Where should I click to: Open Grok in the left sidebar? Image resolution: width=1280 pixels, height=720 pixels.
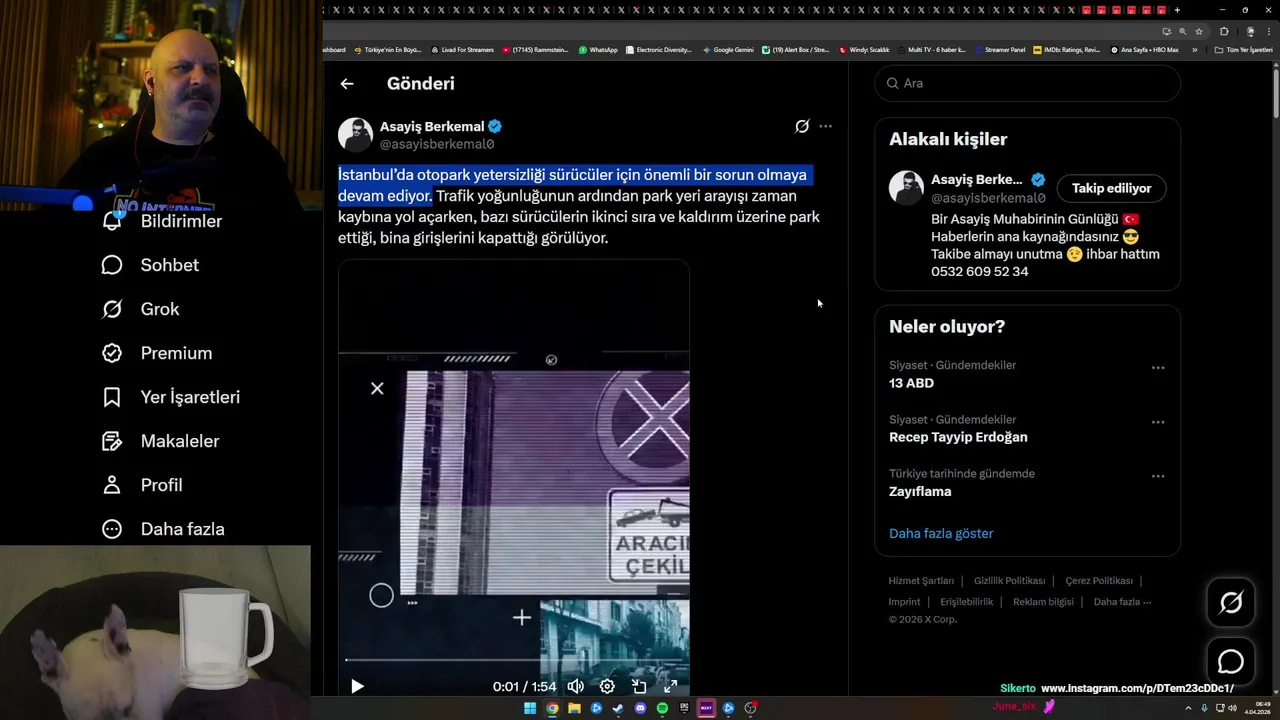coord(140,309)
